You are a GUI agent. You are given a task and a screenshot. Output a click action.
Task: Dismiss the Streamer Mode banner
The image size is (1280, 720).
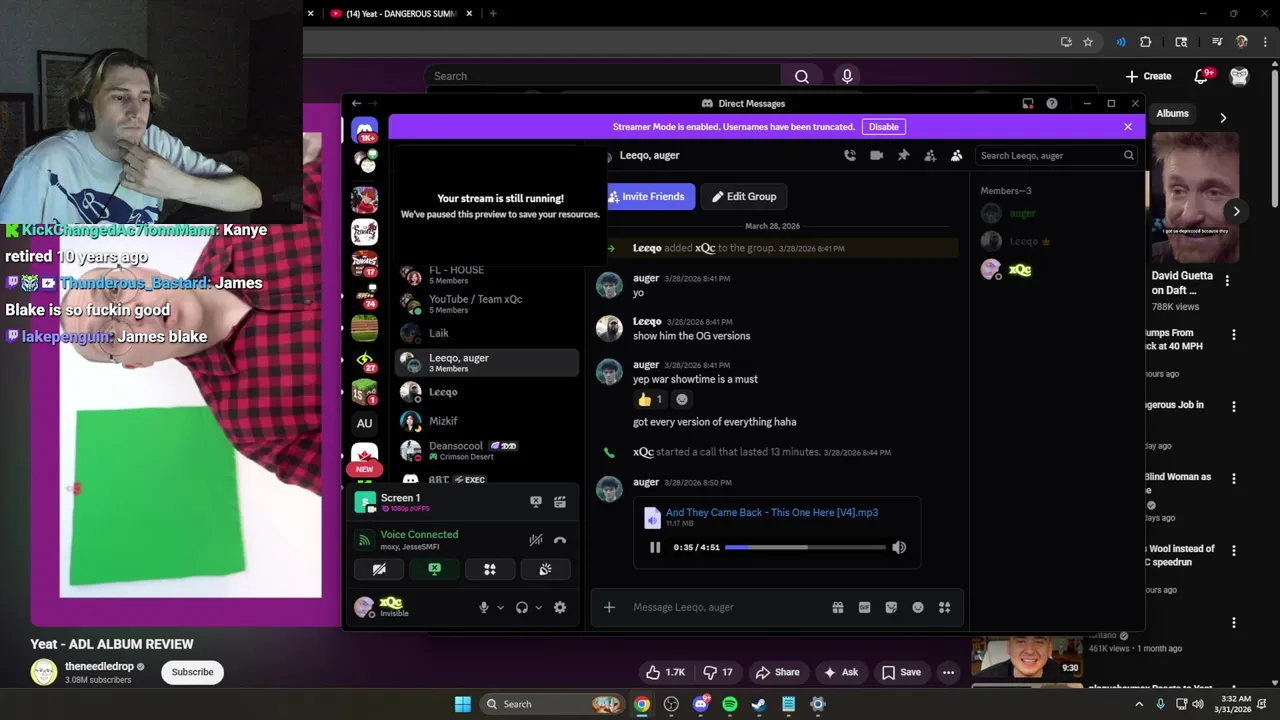click(x=1128, y=127)
